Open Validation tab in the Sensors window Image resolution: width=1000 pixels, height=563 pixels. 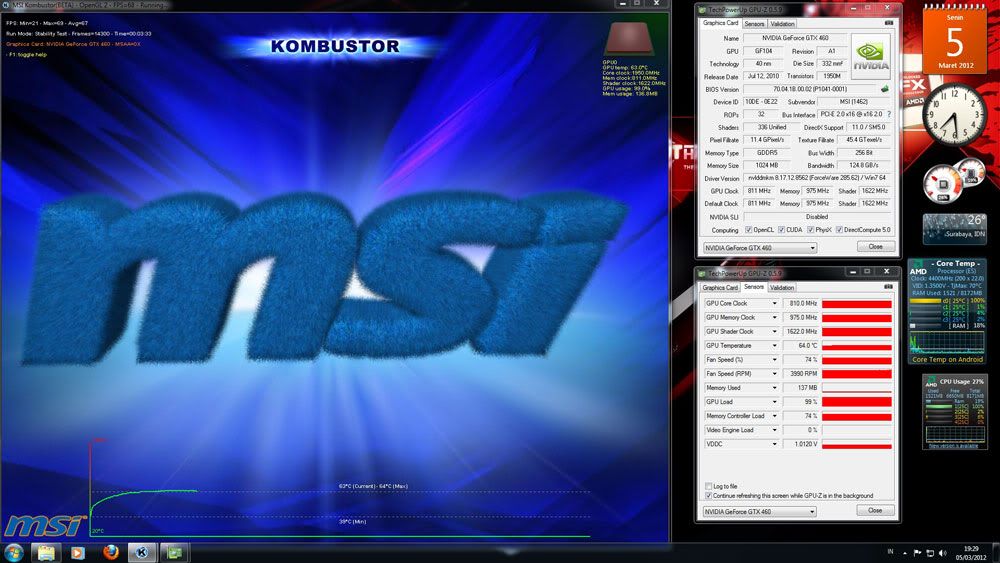tap(782, 288)
